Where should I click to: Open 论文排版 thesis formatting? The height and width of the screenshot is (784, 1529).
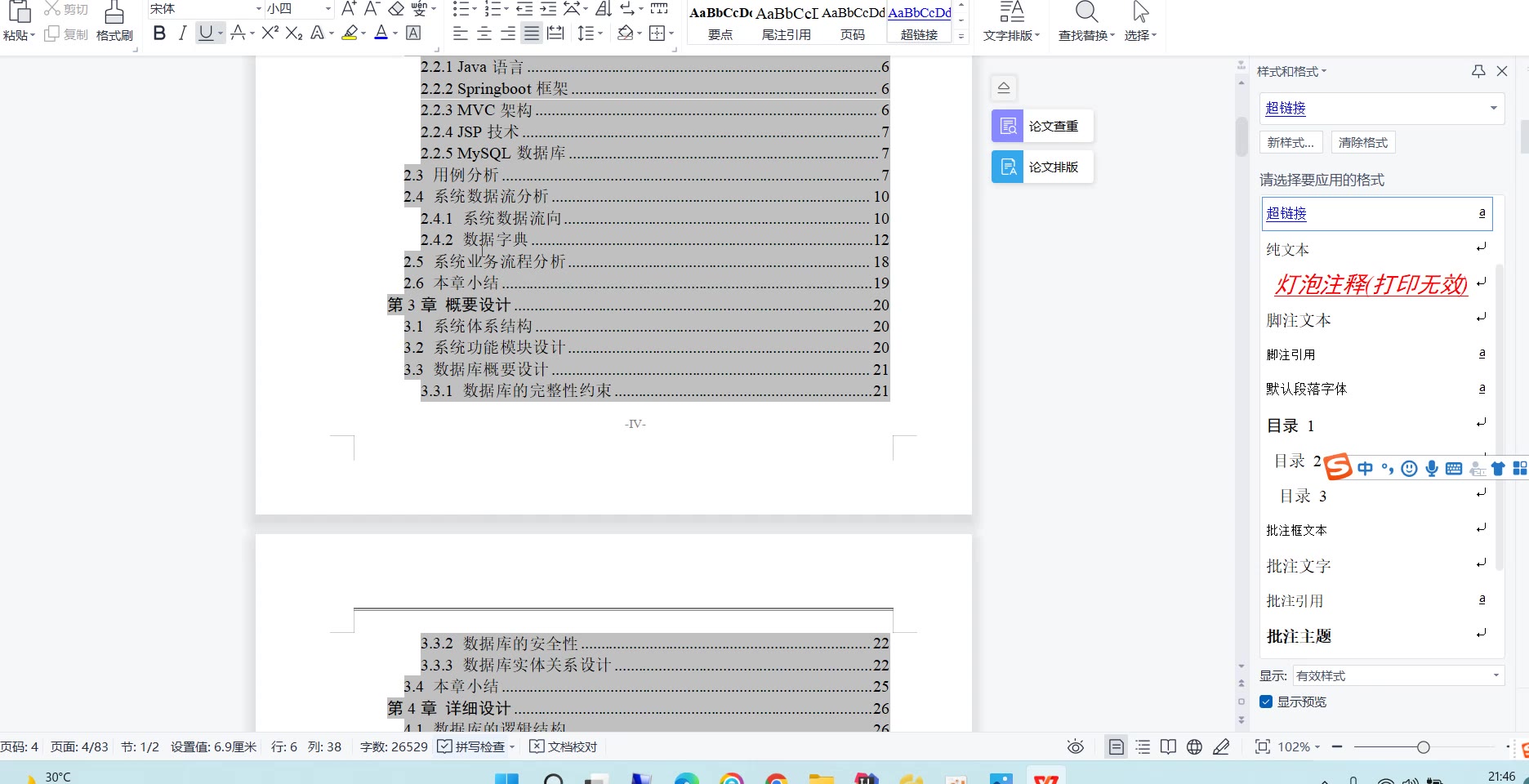tap(1042, 167)
